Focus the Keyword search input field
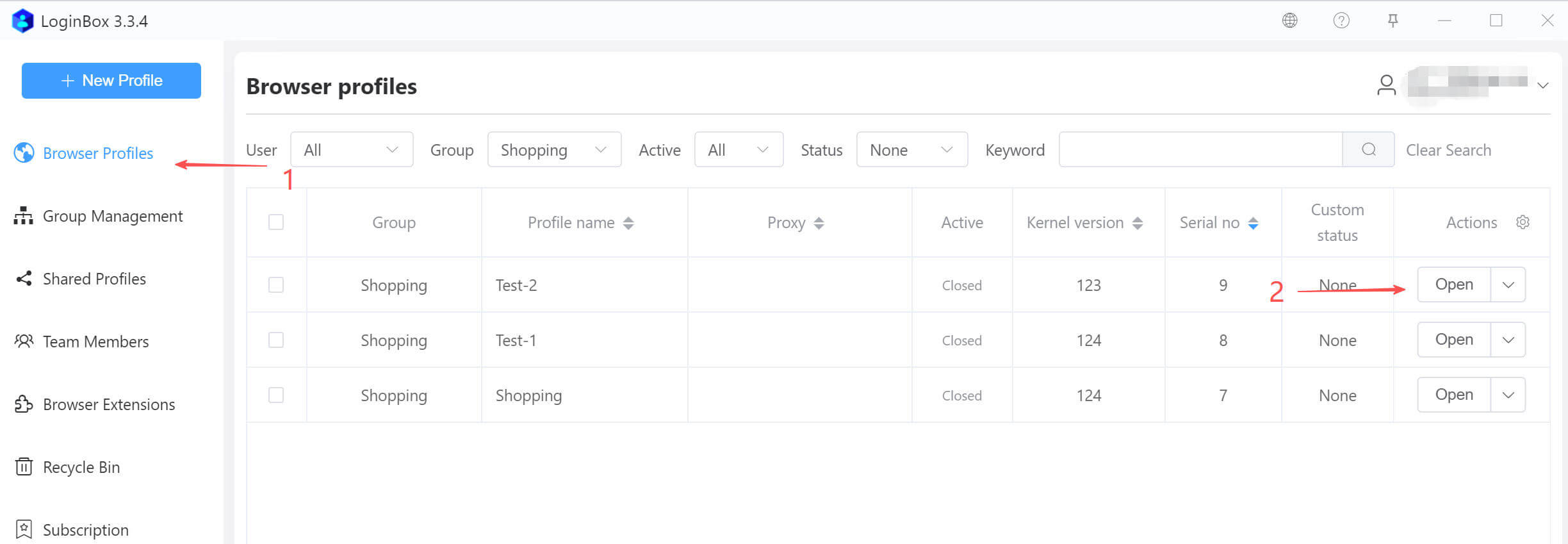 tap(1200, 149)
